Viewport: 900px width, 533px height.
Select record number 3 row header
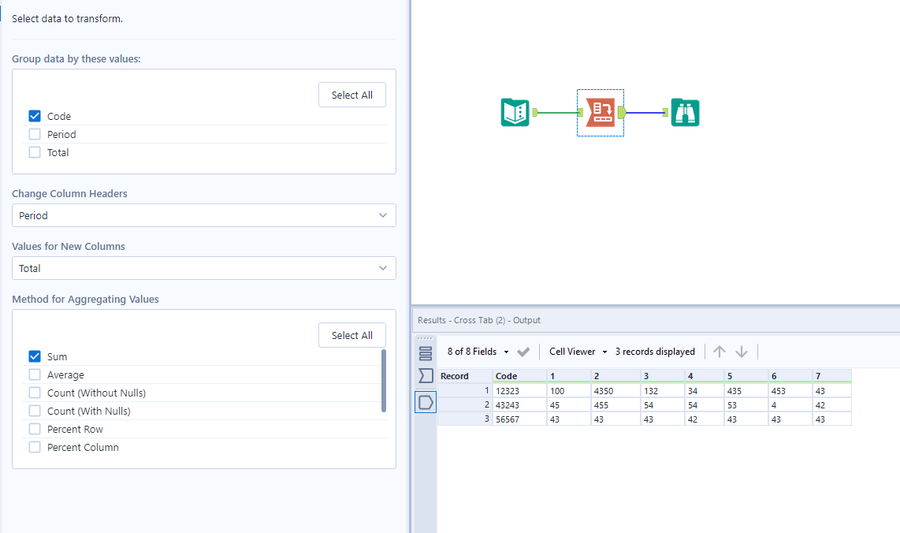pos(465,419)
